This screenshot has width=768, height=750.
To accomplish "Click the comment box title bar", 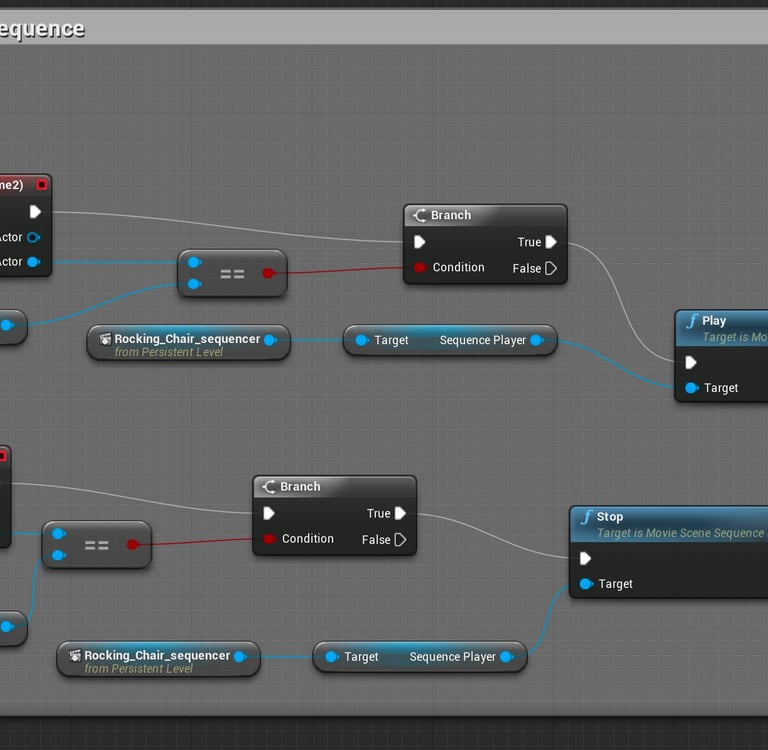I will 384,28.
